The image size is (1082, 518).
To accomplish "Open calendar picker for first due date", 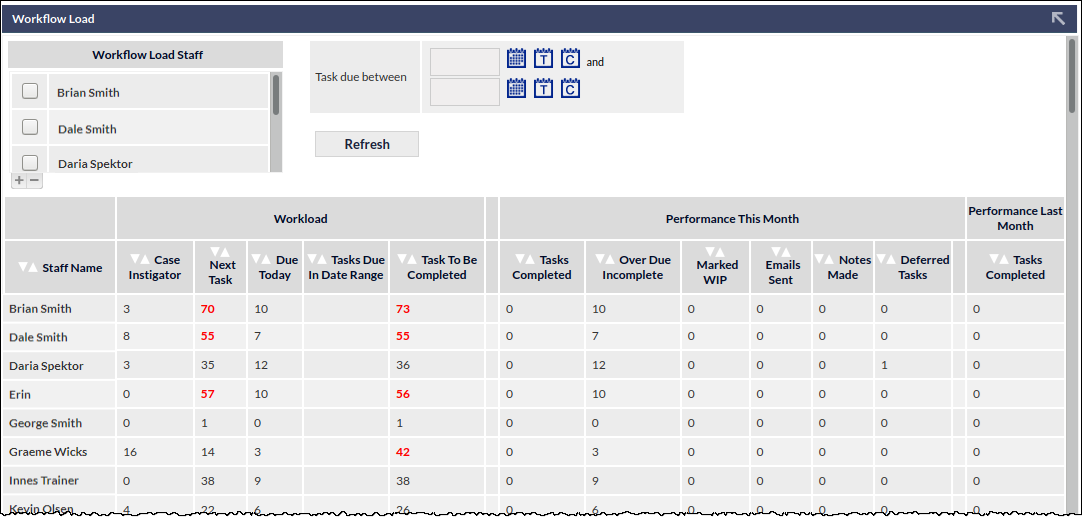I will coord(516,58).
